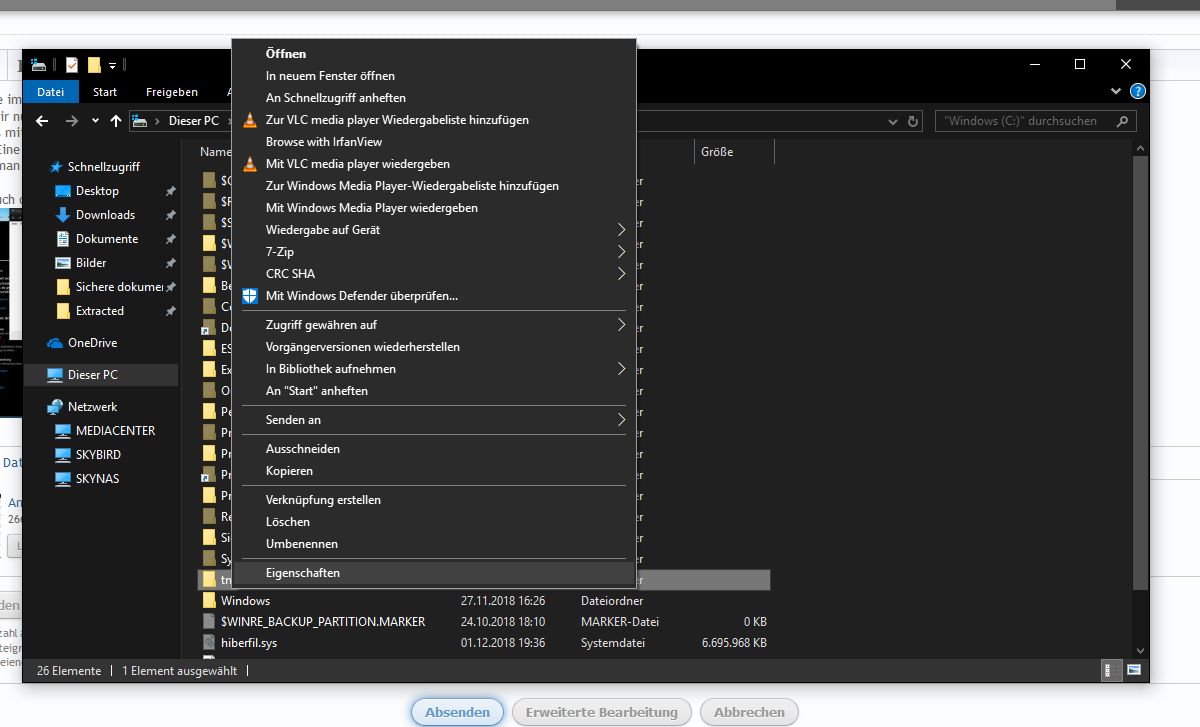Open Bilder in the navigation pane
Viewport: 1200px width, 727px height.
(x=91, y=263)
